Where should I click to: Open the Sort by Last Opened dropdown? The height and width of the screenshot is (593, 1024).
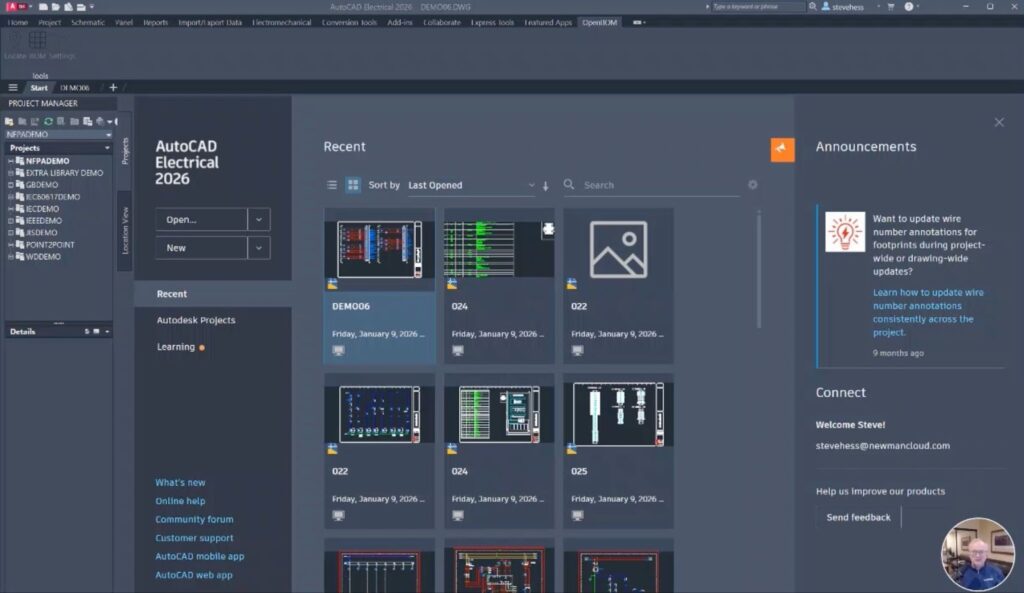[471, 186]
